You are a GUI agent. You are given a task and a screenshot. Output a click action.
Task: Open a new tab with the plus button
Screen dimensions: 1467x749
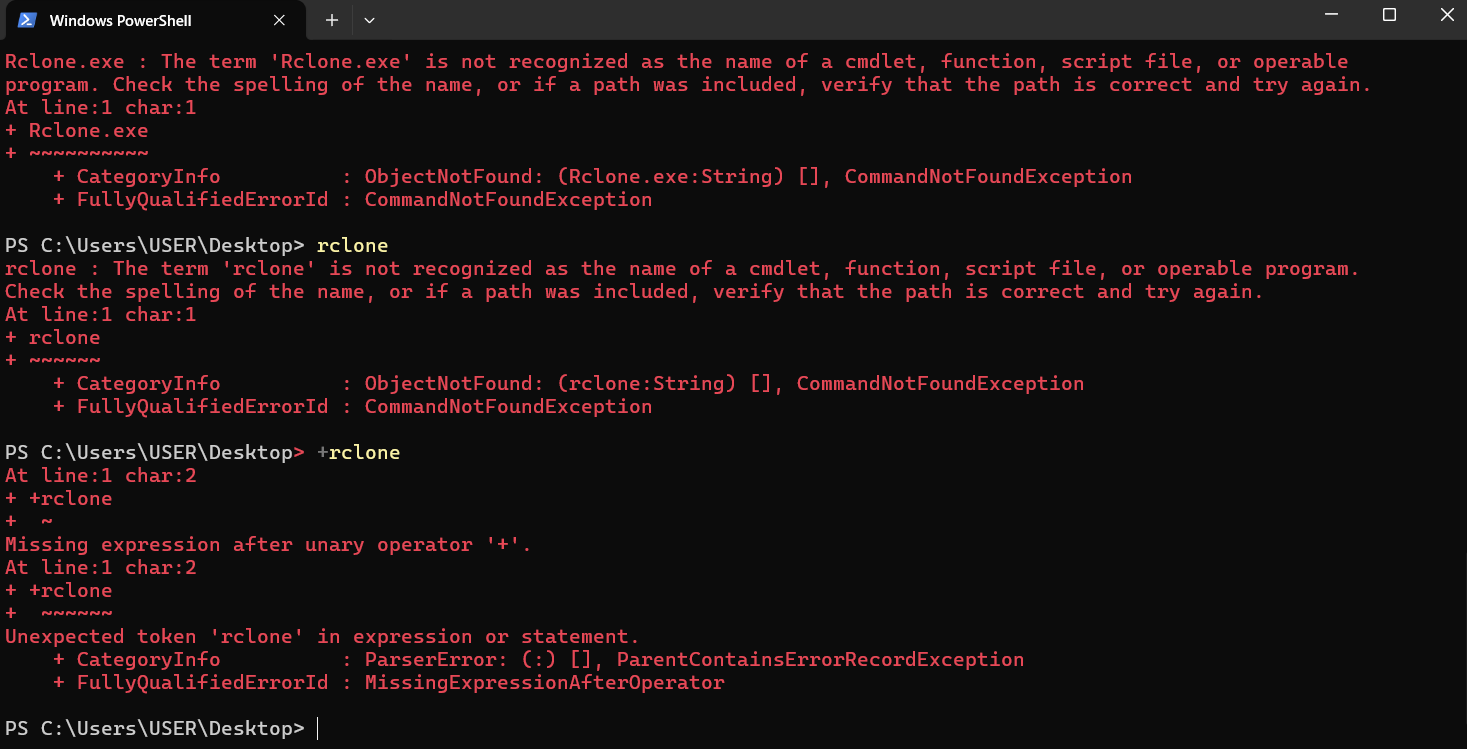(x=332, y=20)
